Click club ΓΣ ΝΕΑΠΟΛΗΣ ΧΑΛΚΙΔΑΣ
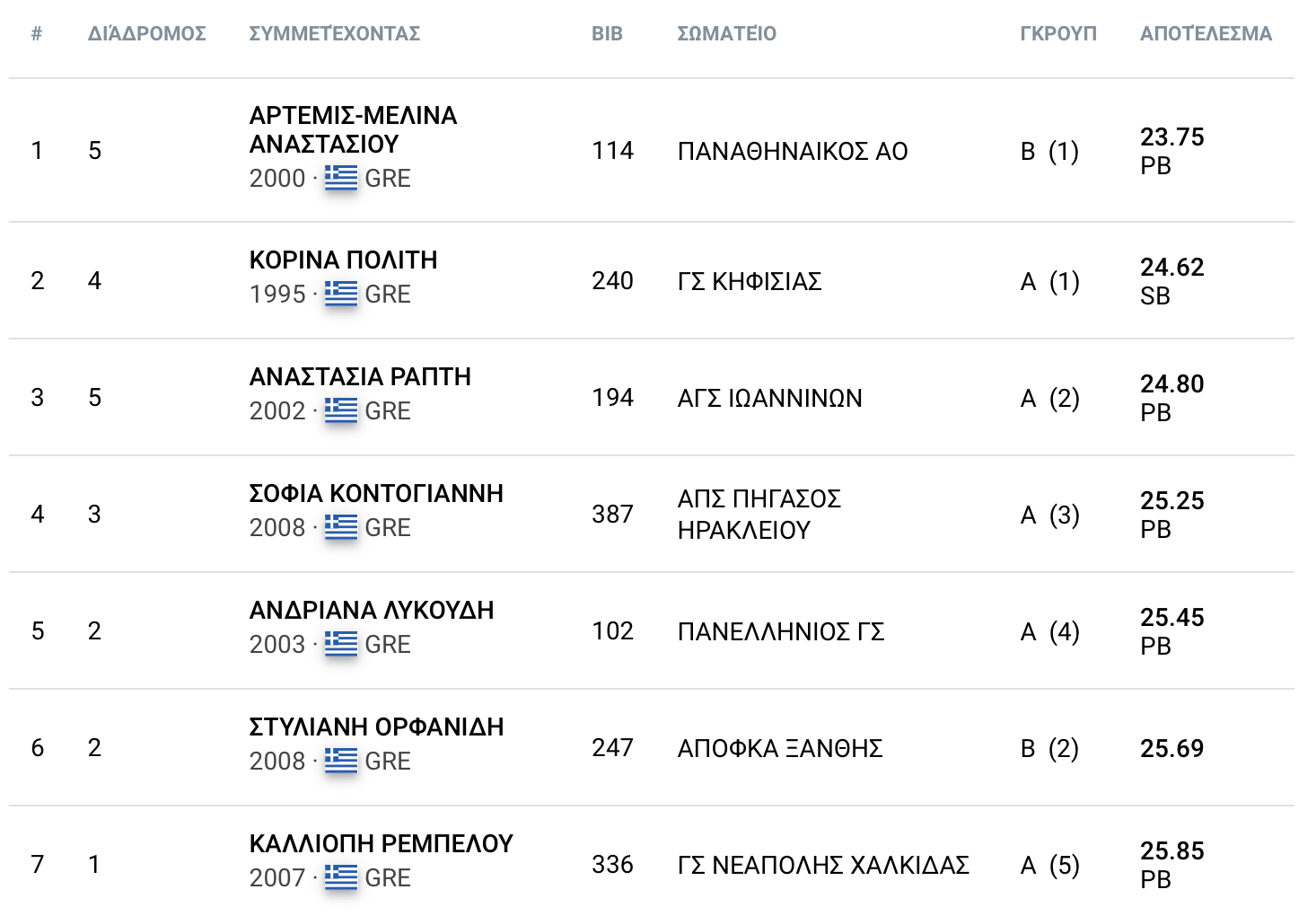Image resolution: width=1316 pixels, height=916 pixels. pyautogui.click(x=823, y=865)
